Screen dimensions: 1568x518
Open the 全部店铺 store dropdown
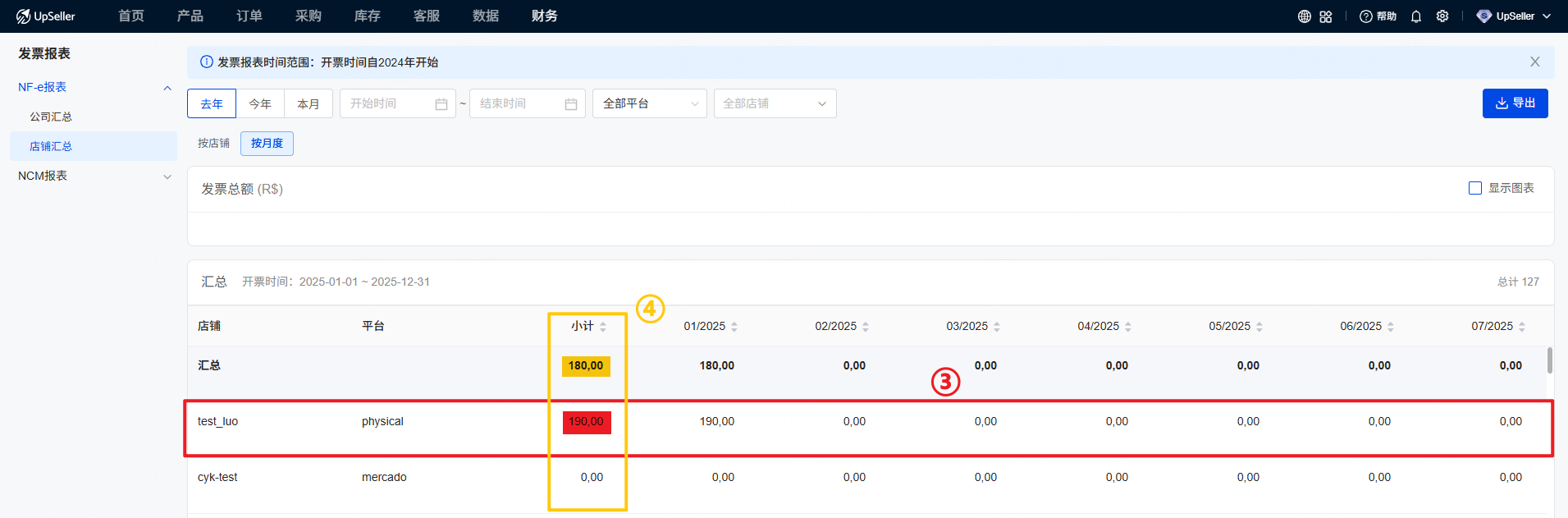pyautogui.click(x=775, y=104)
